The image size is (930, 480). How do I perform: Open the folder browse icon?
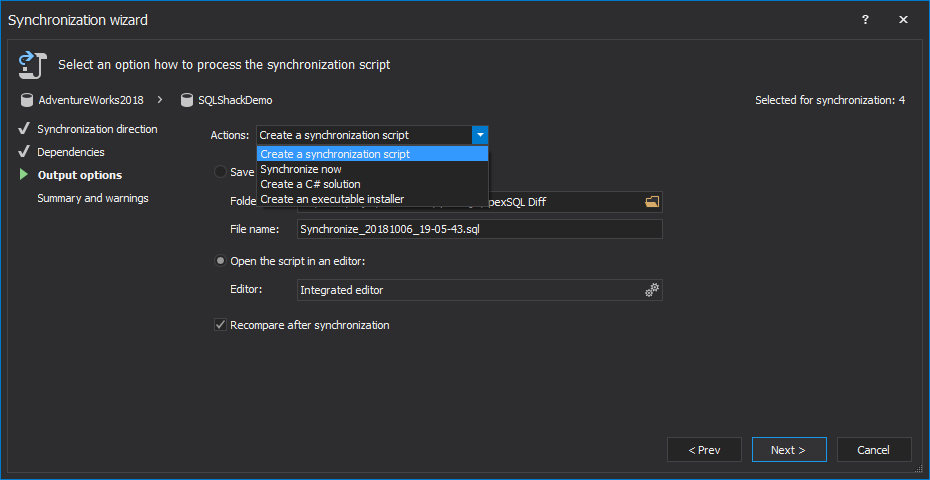[652, 202]
